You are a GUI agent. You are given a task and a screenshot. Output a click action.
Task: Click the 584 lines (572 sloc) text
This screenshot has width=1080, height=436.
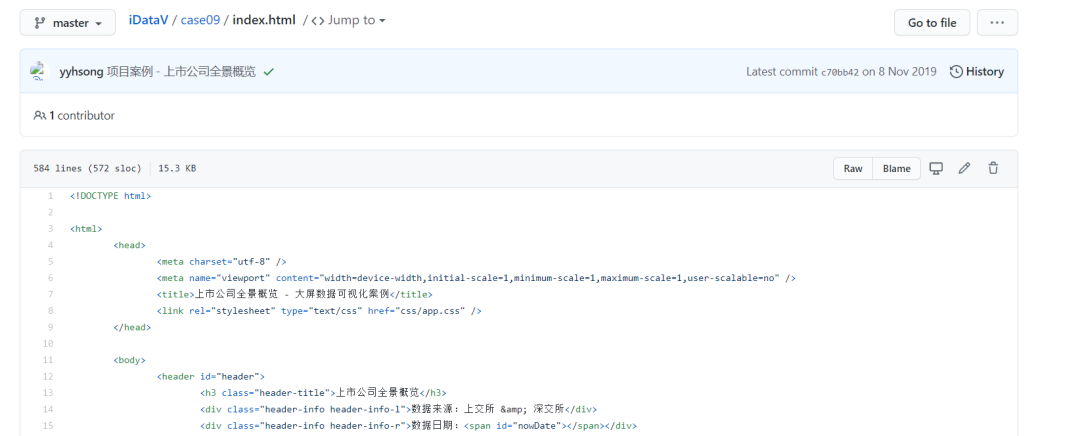click(x=87, y=169)
